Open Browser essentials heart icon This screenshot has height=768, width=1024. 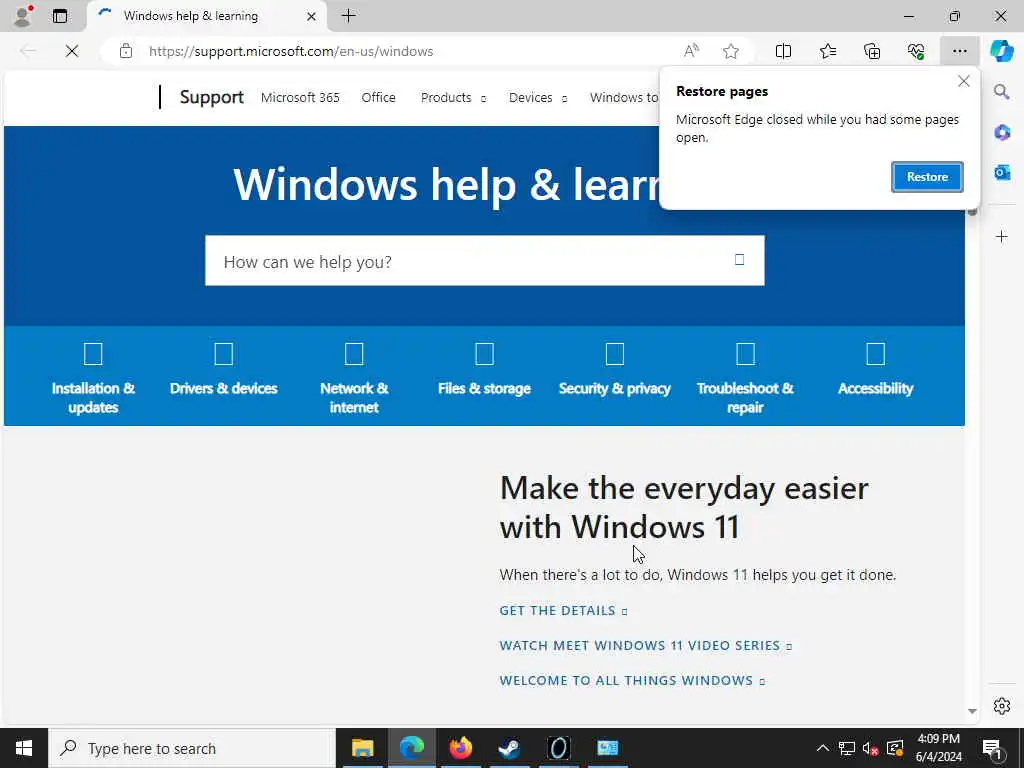[916, 51]
